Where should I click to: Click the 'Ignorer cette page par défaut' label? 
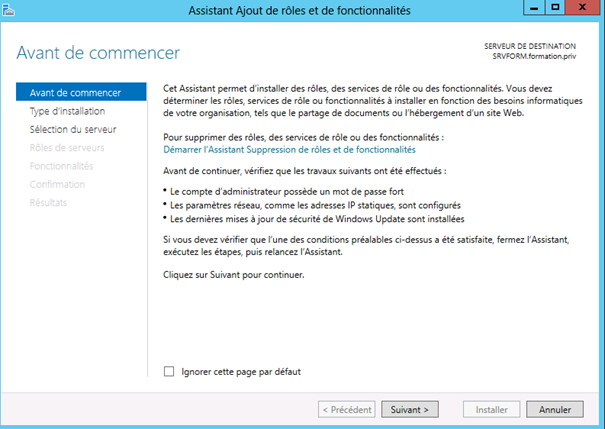coord(241,372)
